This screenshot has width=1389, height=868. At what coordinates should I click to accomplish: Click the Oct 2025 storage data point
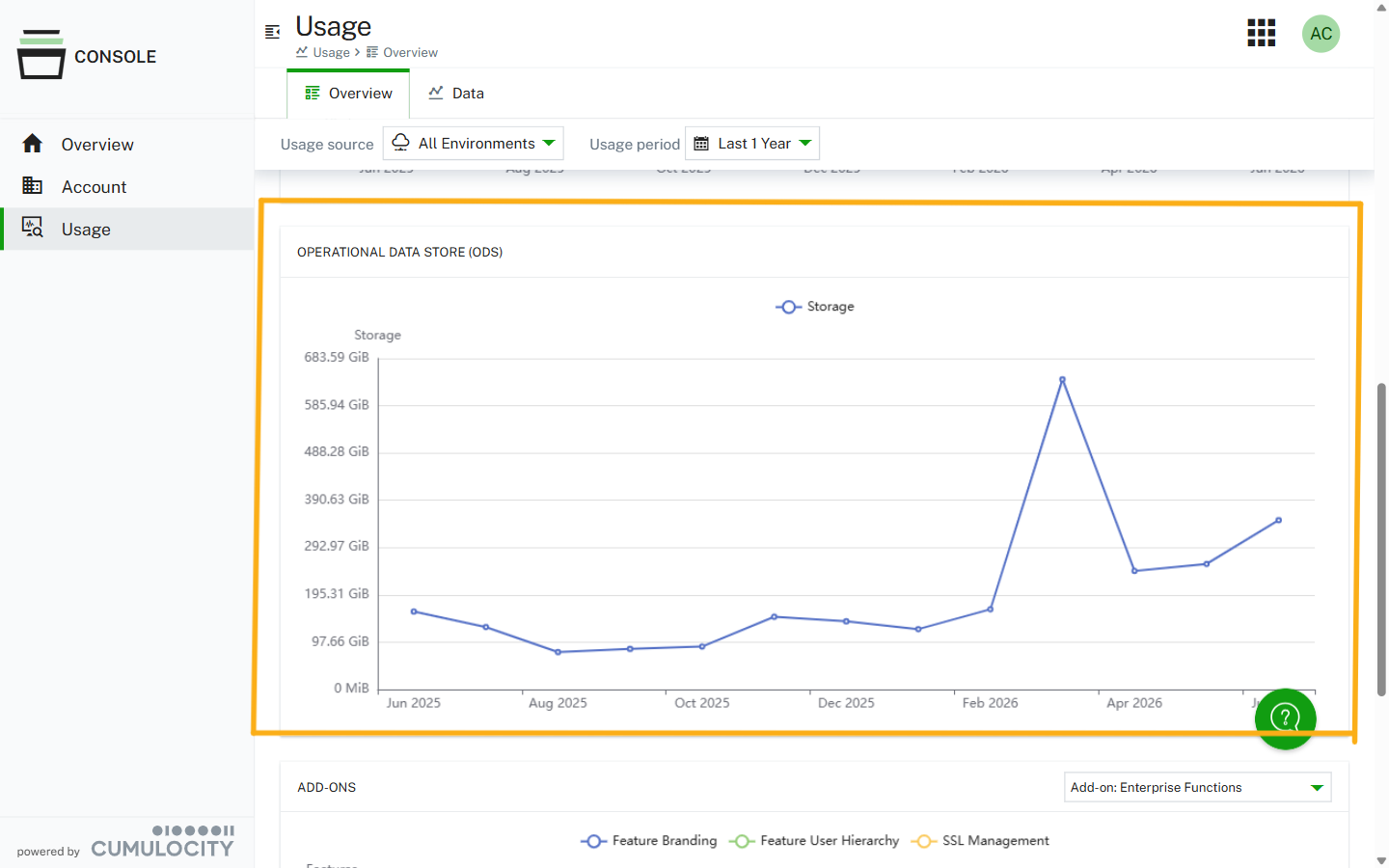(x=702, y=646)
